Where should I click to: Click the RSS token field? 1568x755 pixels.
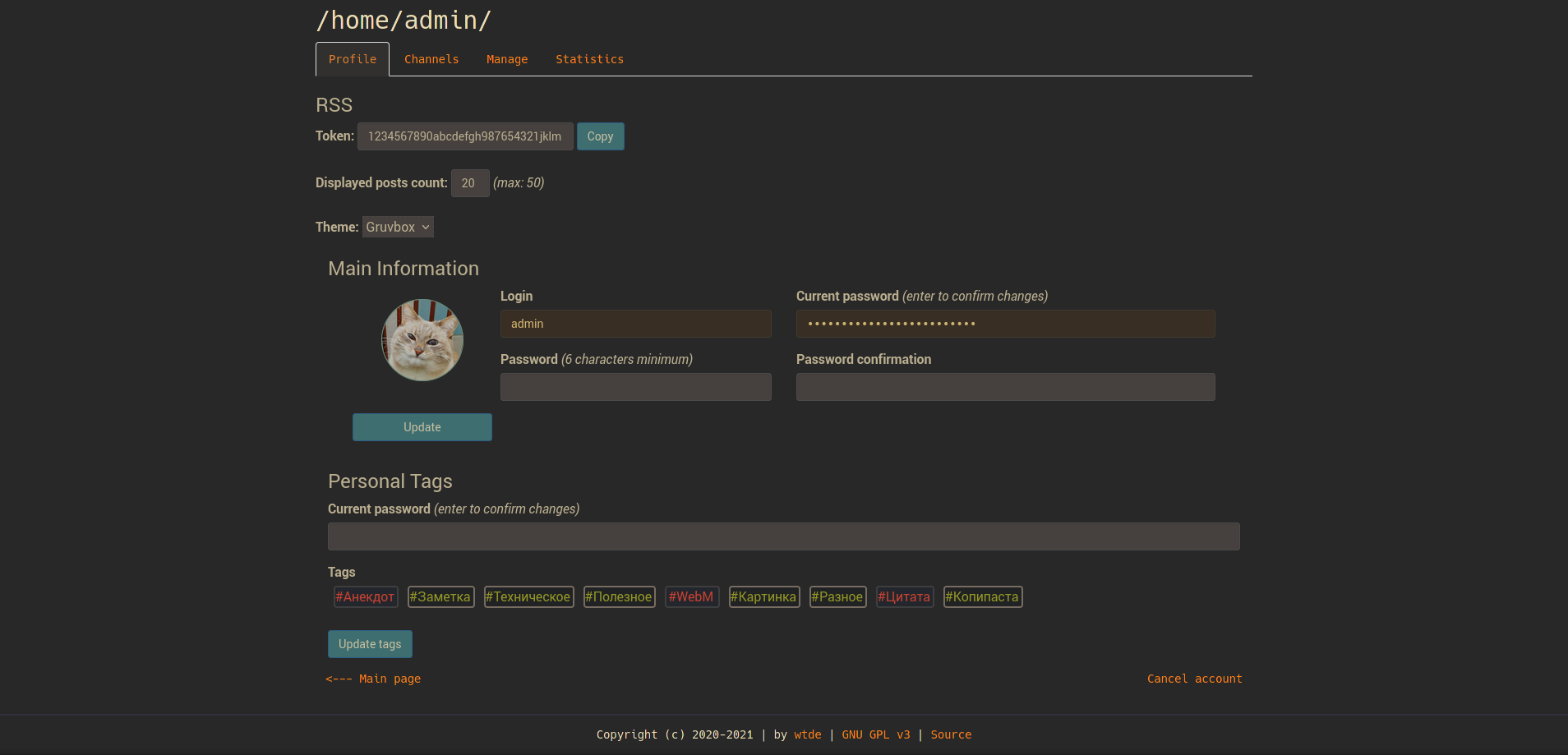(465, 136)
